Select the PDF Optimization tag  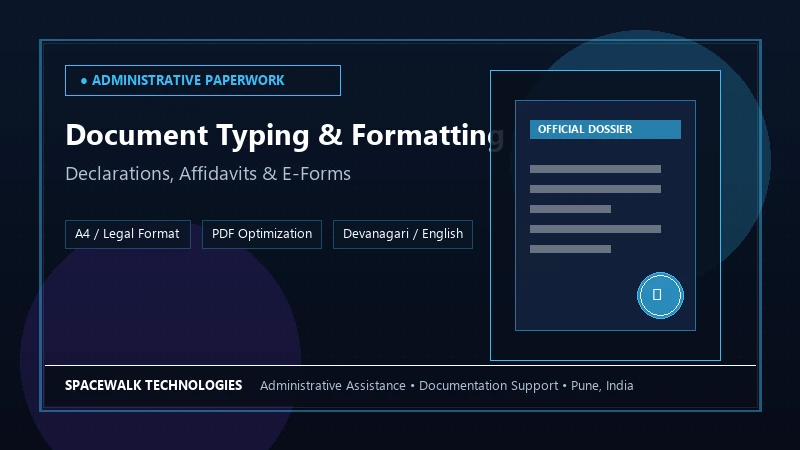coord(262,234)
